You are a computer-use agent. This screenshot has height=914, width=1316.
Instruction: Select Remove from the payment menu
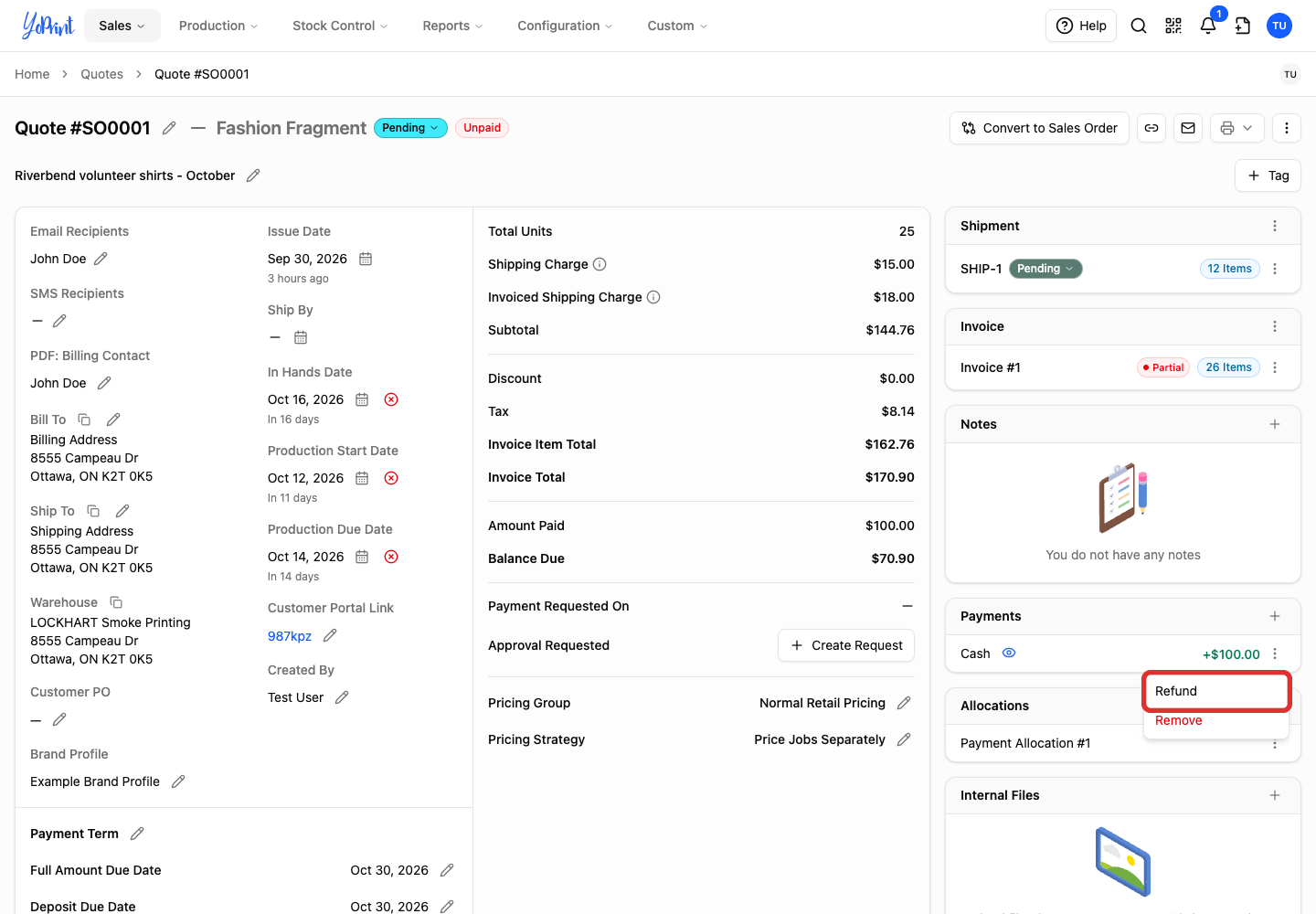[x=1216, y=721]
